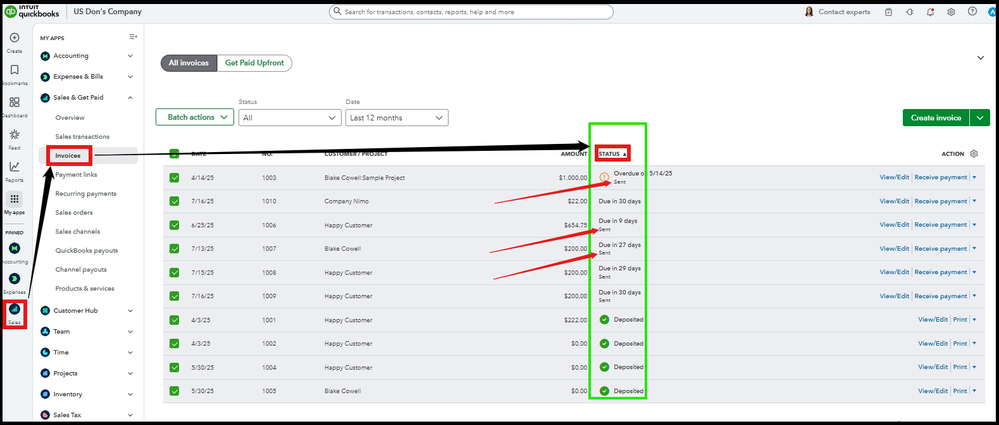Collapse the My Apps menu panel icon
Screen dimensions: 999x425
pyautogui.click(x=133, y=37)
